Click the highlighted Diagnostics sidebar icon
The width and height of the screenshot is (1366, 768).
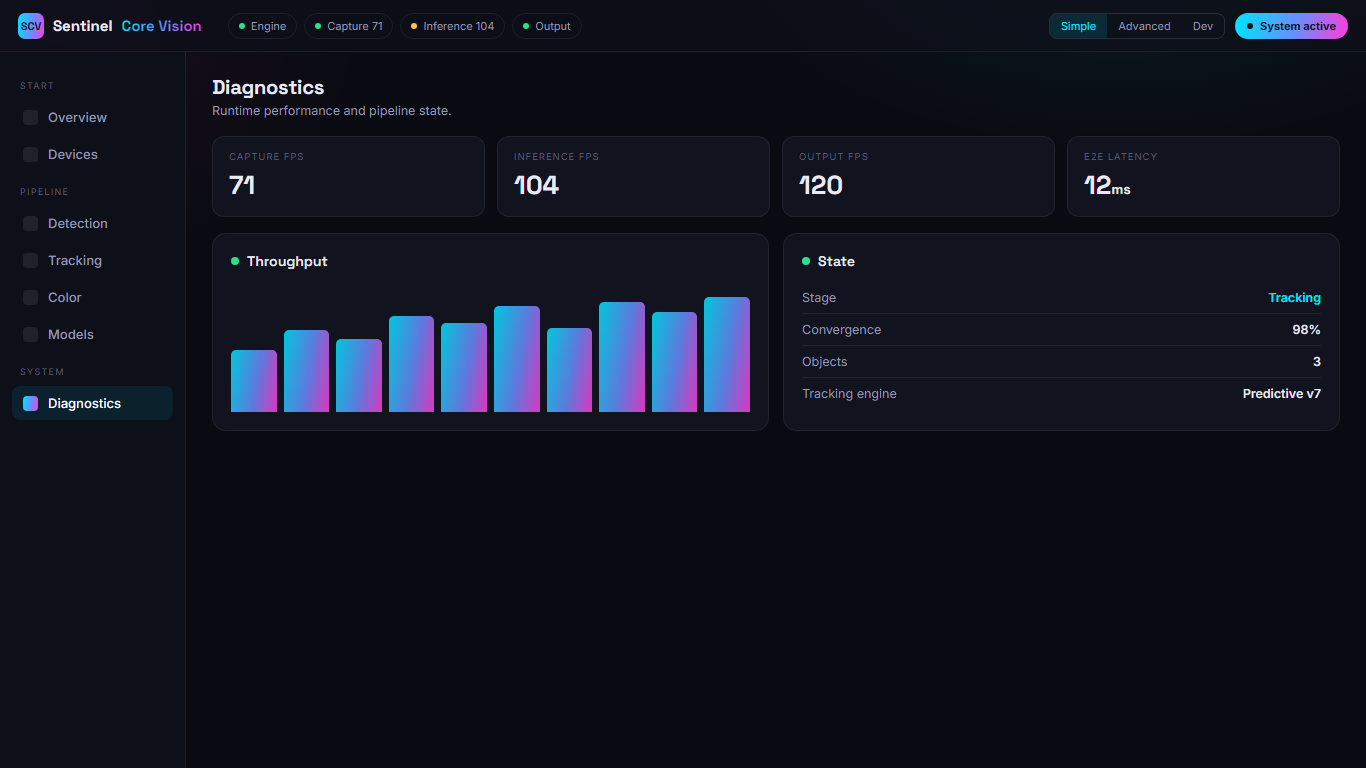pos(31,404)
